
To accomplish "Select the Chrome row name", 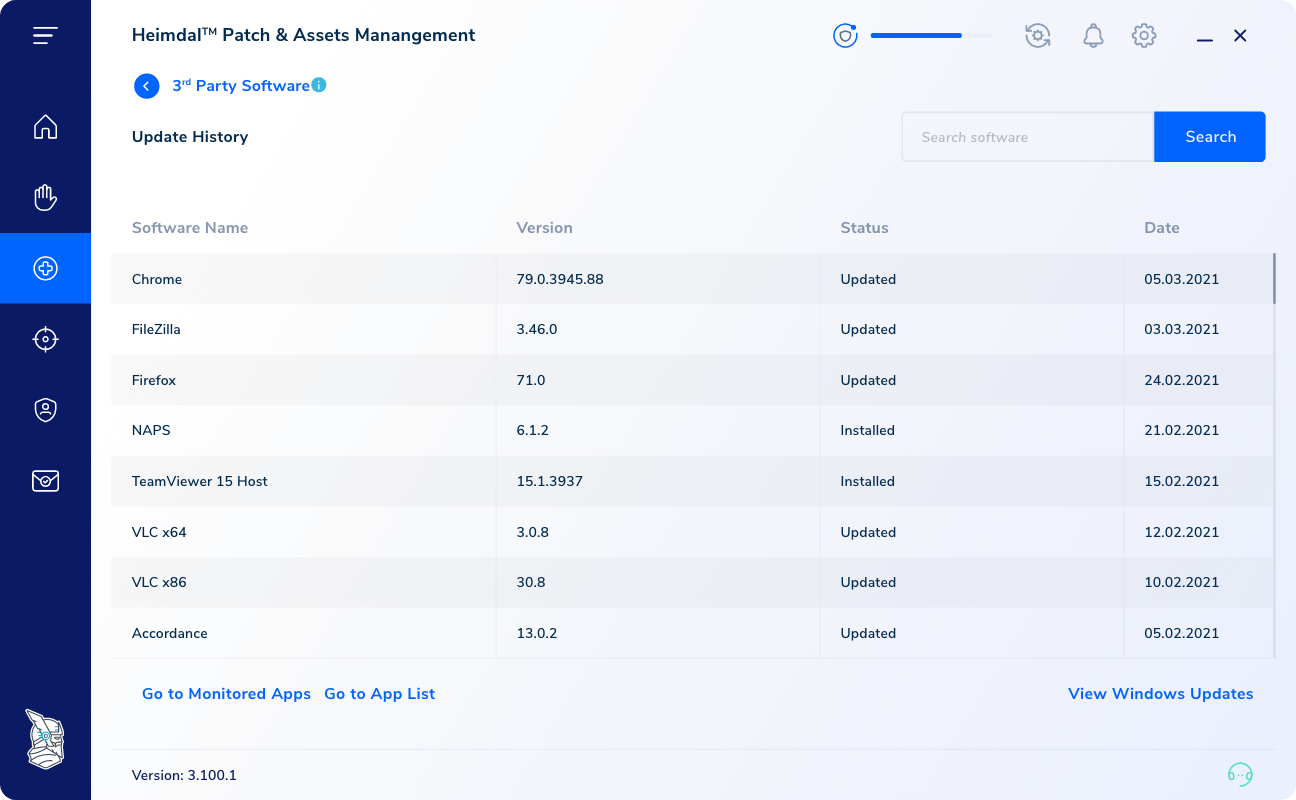I will coord(157,279).
